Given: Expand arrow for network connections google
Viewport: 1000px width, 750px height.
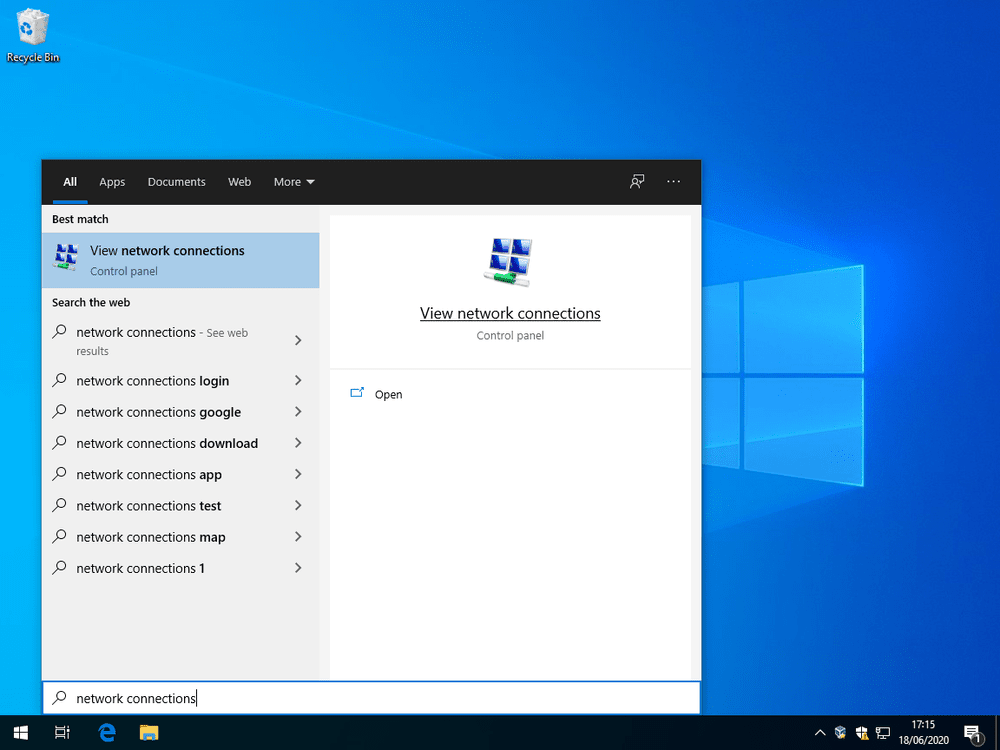Looking at the screenshot, I should pos(298,411).
